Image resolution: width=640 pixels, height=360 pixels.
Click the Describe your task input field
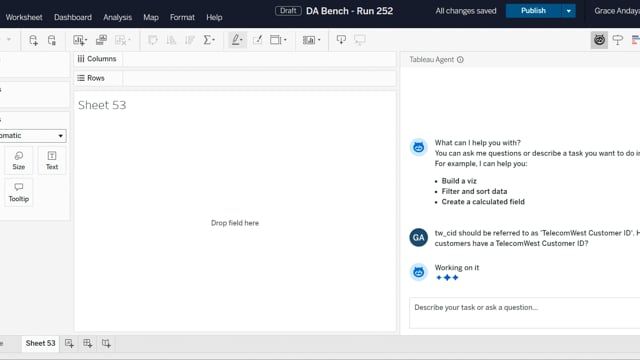pyautogui.click(x=524, y=313)
